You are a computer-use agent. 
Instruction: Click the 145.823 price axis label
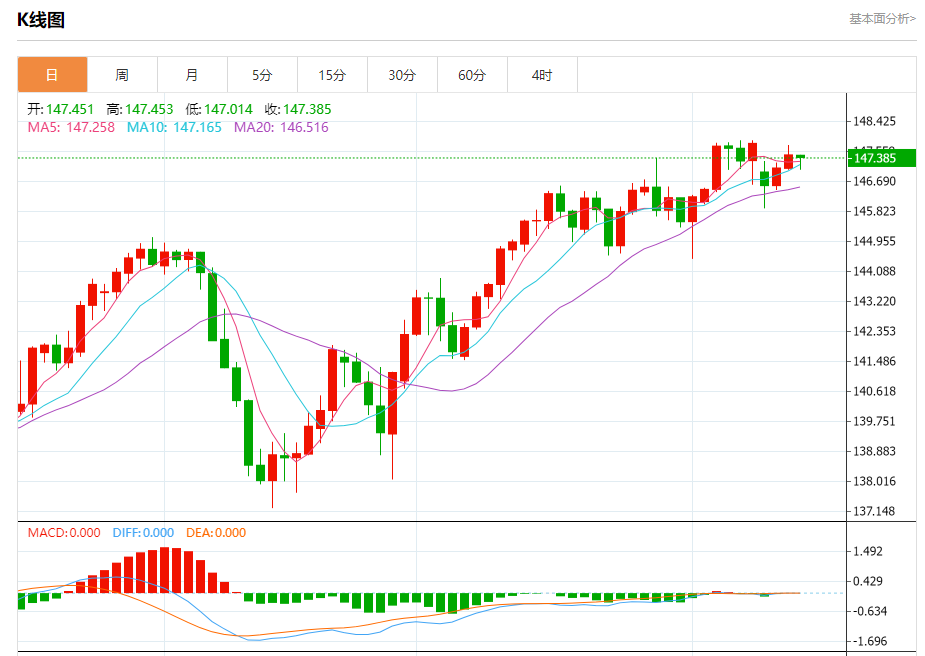point(874,211)
